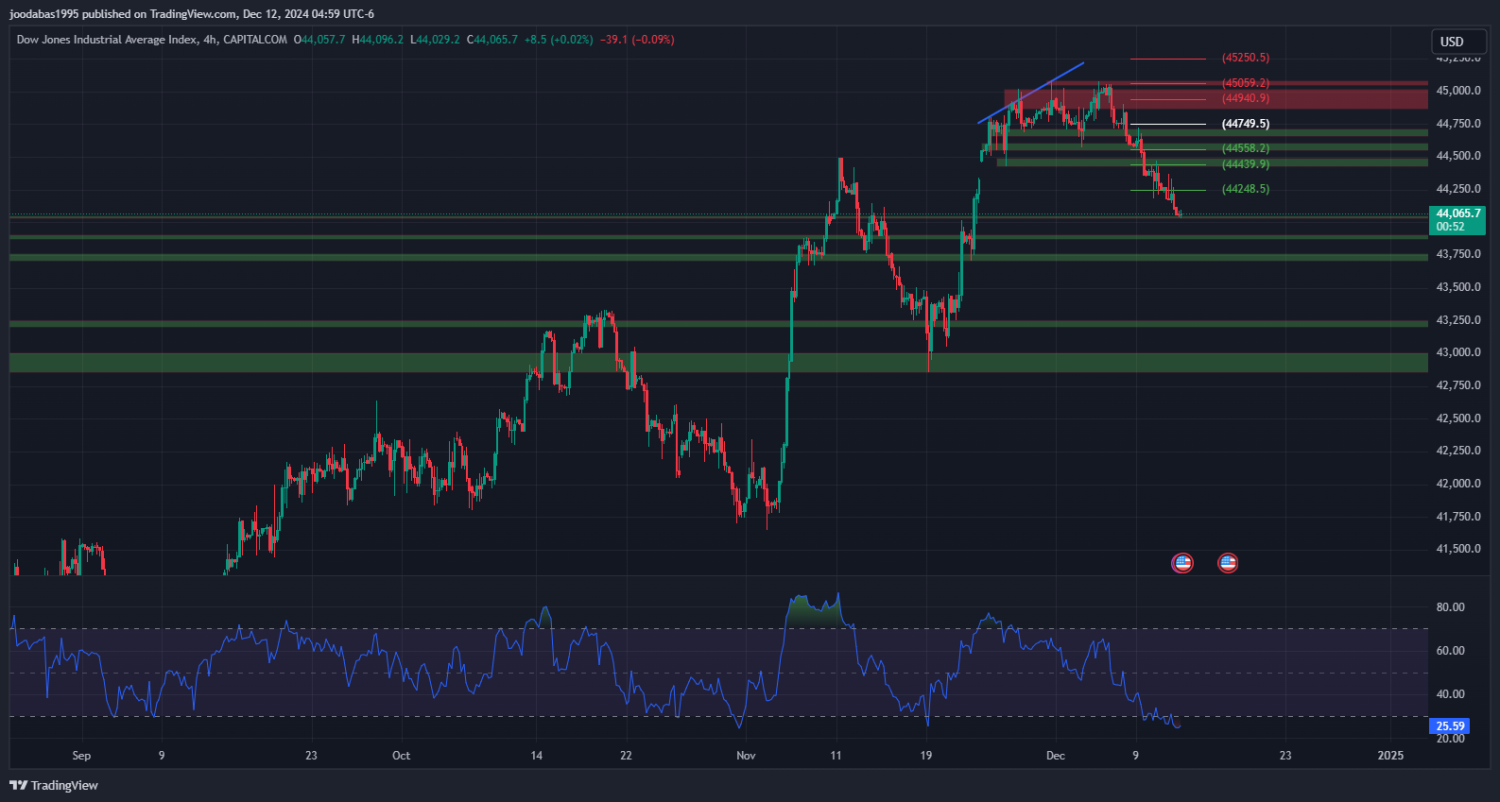This screenshot has width=1500, height=802.
Task: Click the green 44248.5 price level label
Action: [x=1245, y=189]
